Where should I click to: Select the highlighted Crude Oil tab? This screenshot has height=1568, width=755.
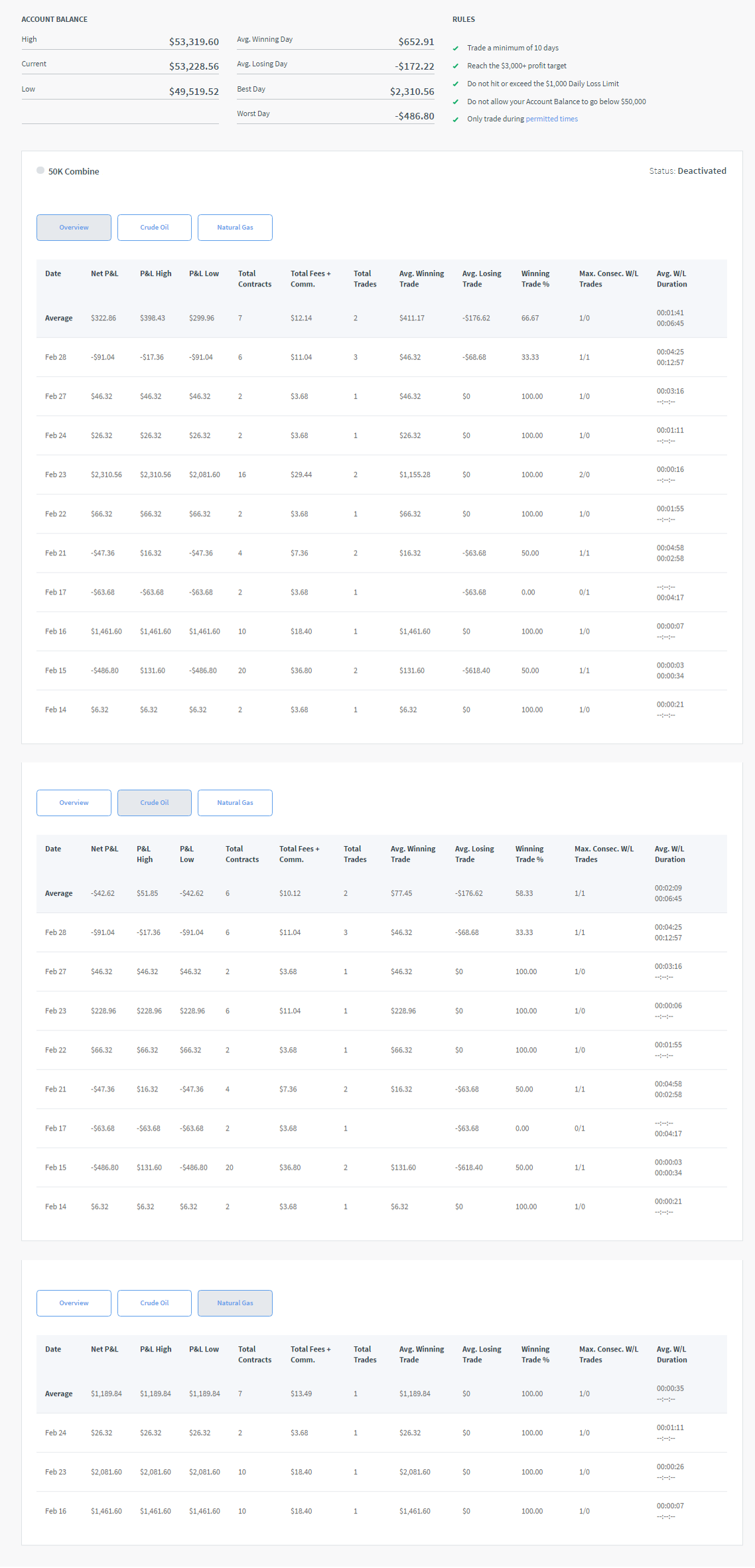pyautogui.click(x=154, y=803)
